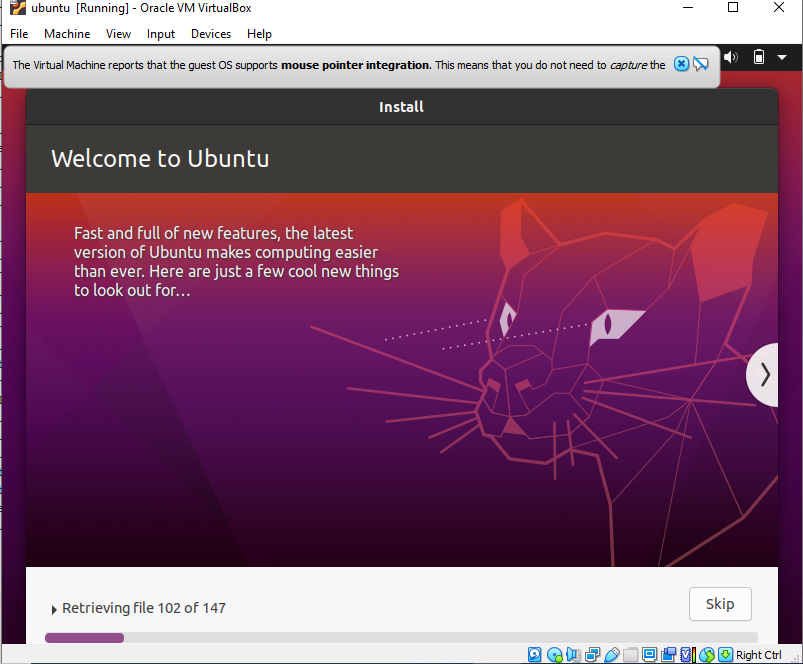
Task: Click the Ubuntu volume speaker icon
Action: pos(731,57)
